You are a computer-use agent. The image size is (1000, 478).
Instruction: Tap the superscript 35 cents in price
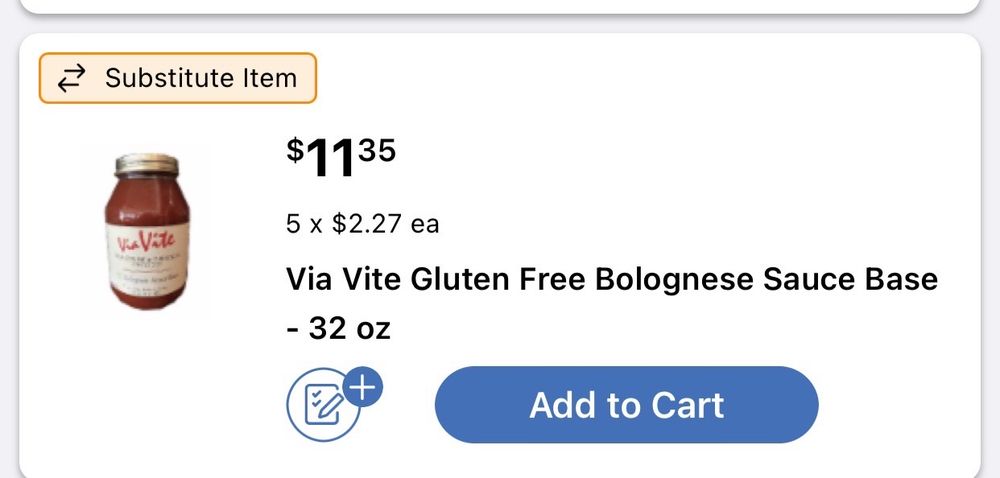tap(377, 150)
